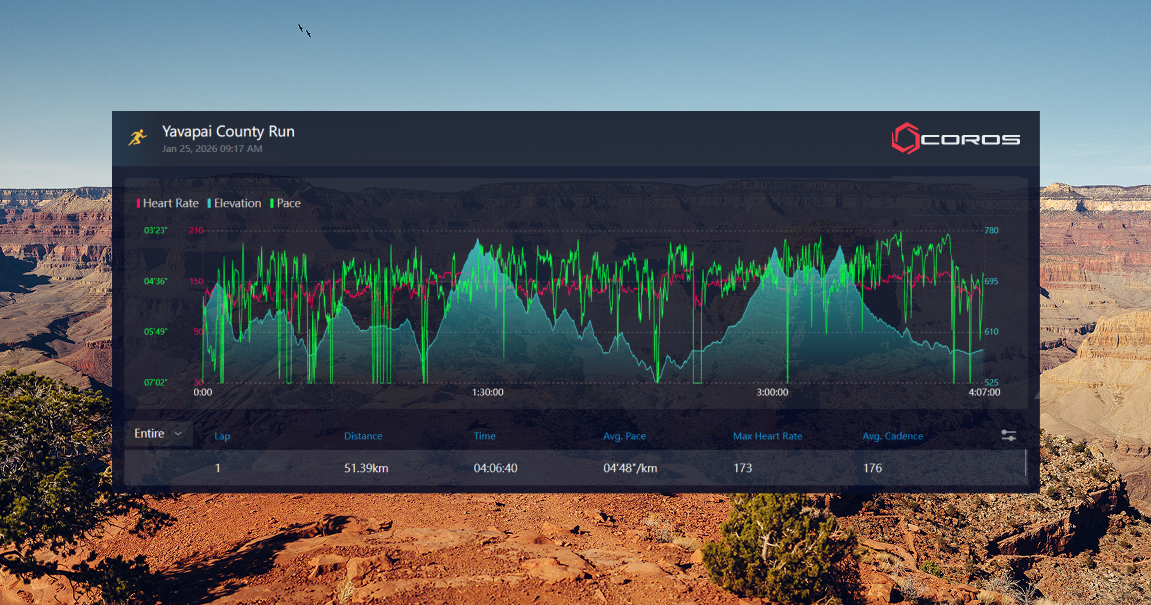Toggle the Pace chart series
1151x605 pixels.
pos(285,203)
